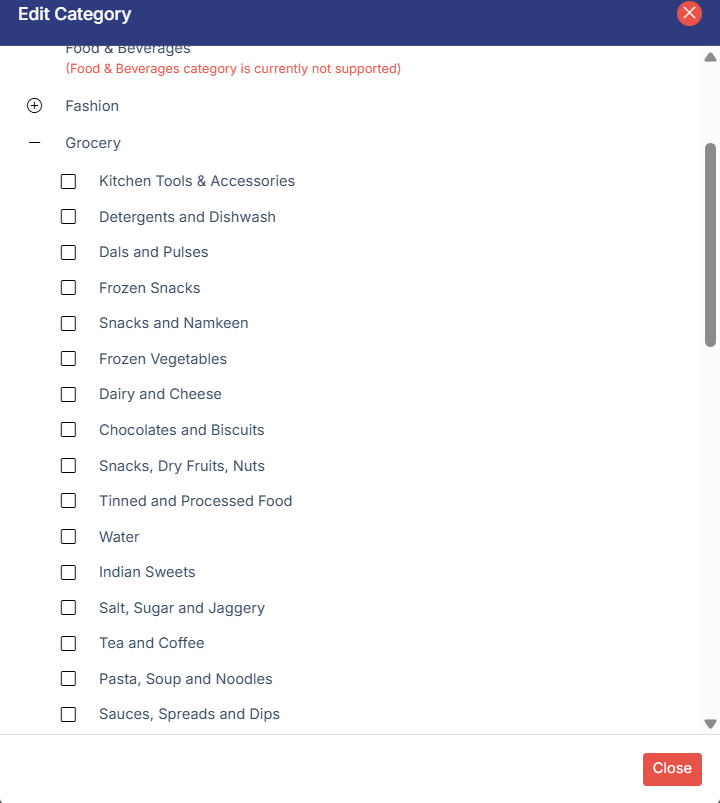Tick the Dairy and Cheese checkbox
Image resolution: width=720 pixels, height=803 pixels.
(68, 394)
